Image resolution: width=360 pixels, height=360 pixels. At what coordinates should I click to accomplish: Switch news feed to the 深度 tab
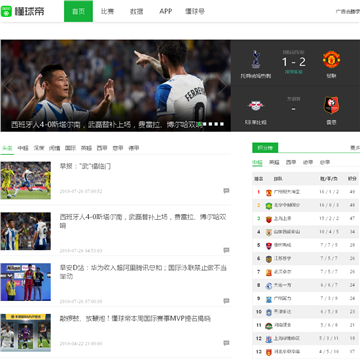pos(39,148)
